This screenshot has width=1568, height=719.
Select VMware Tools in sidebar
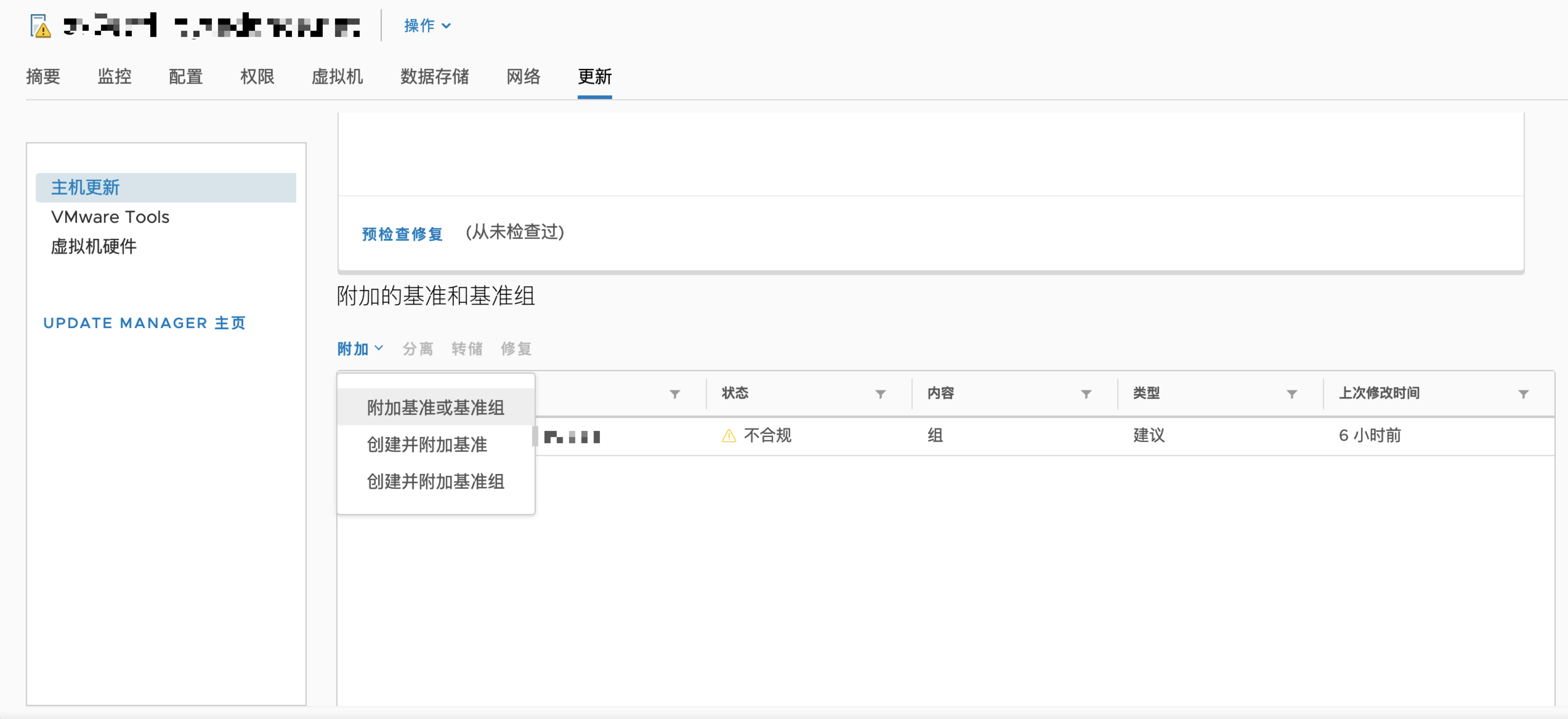[110, 217]
